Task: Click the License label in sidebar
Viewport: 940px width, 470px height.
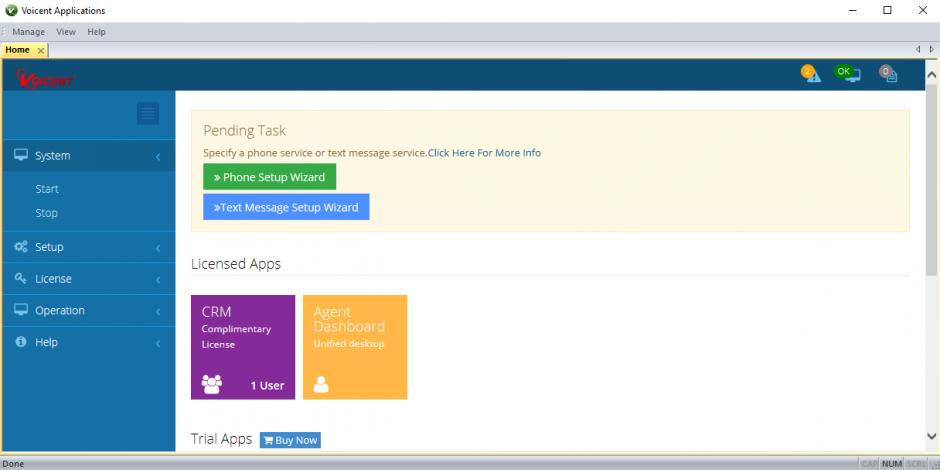Action: 53,279
